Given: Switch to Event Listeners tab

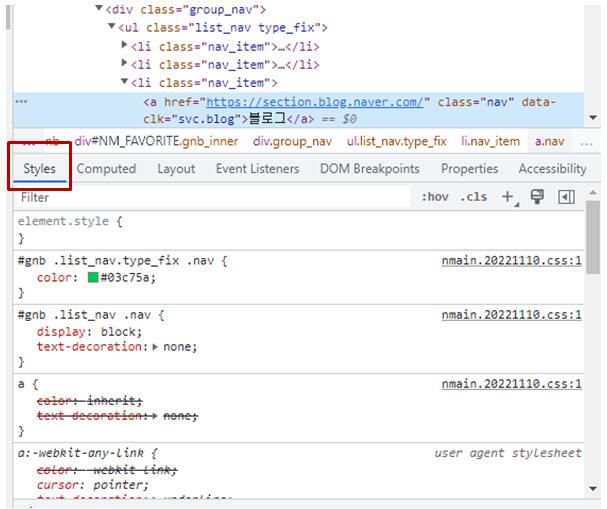Looking at the screenshot, I should point(257,169).
